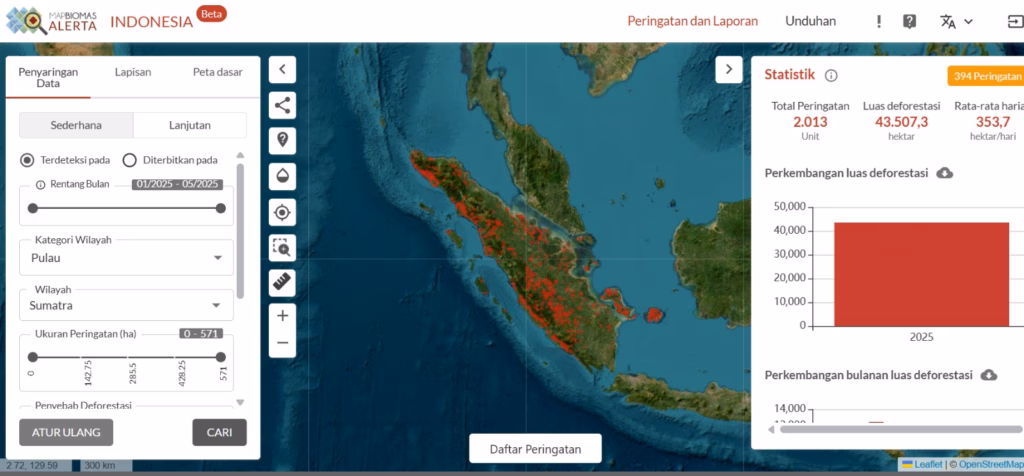Switch to the Peta dasar tab
Screen dimensions: 1024x476
click(217, 72)
